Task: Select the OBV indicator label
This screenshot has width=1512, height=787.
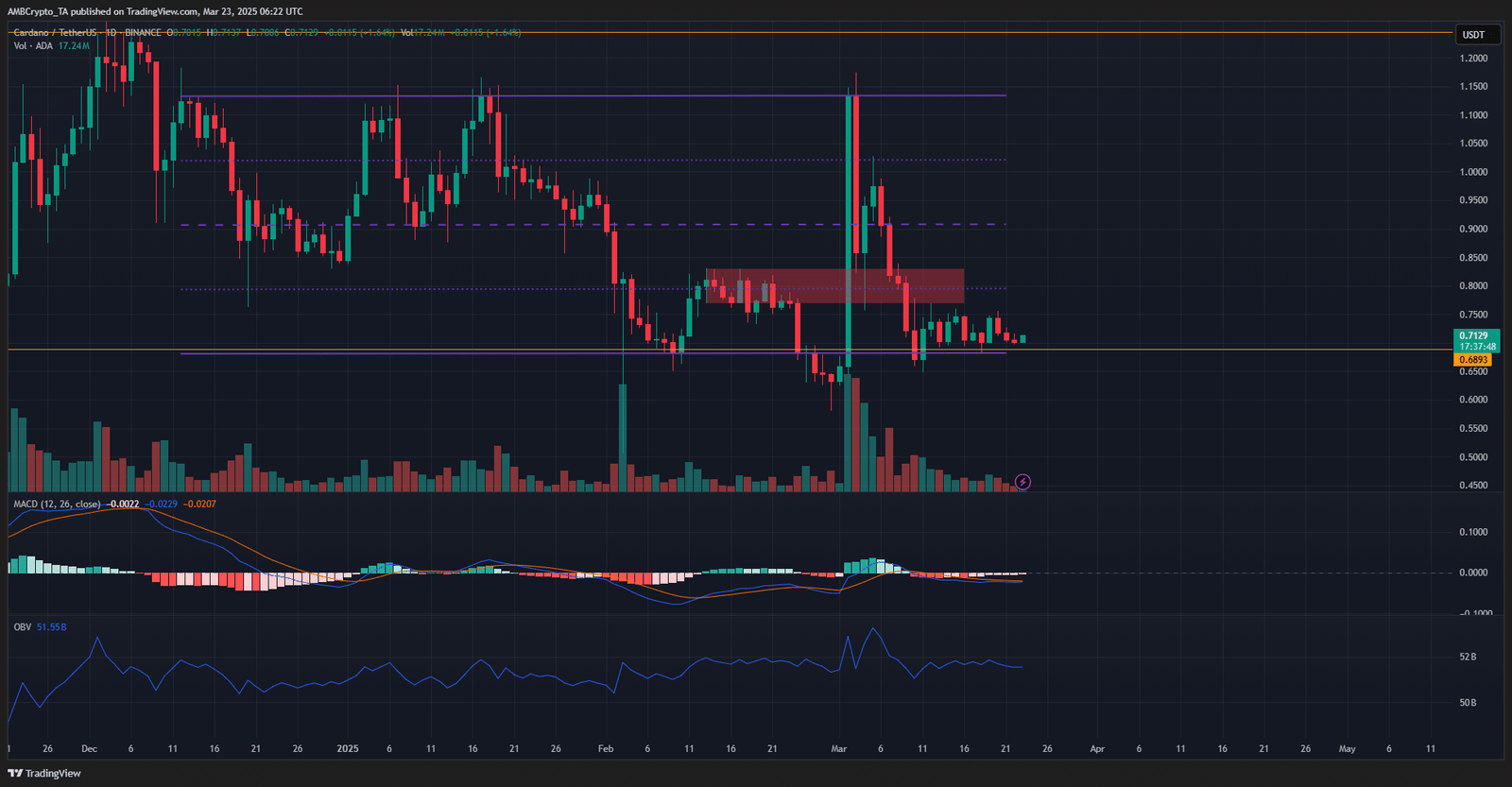Action: point(22,627)
